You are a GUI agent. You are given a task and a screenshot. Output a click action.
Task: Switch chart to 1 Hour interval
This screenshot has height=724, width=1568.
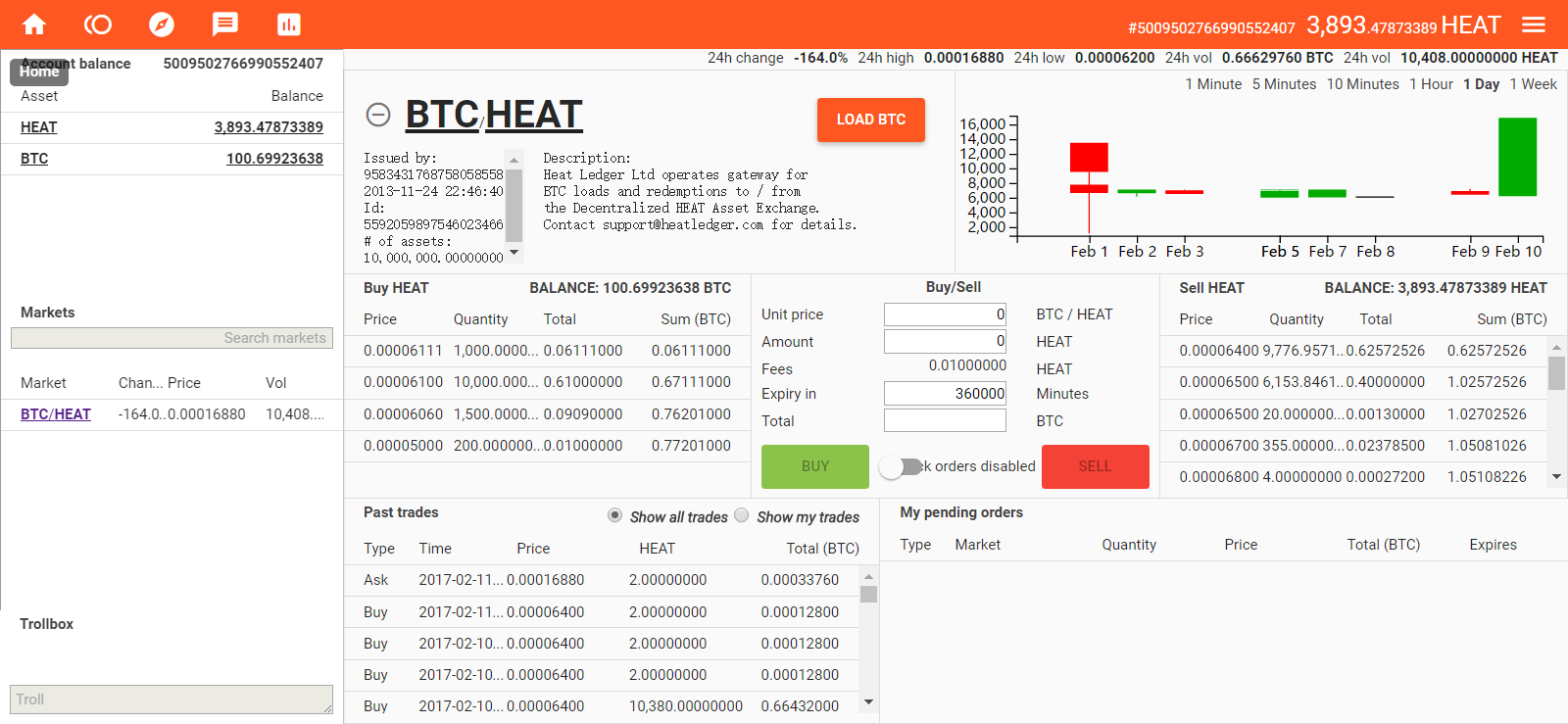click(1431, 84)
